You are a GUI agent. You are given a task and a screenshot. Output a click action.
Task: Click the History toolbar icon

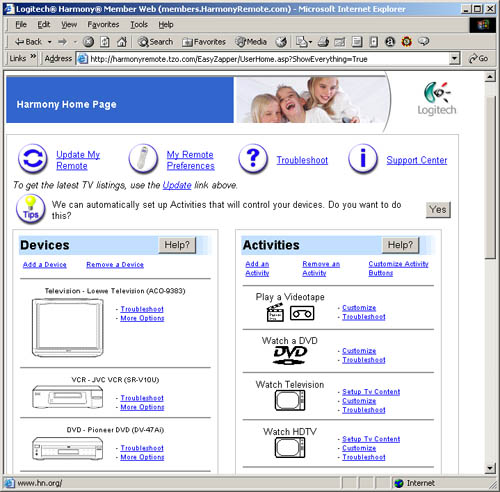pos(281,42)
